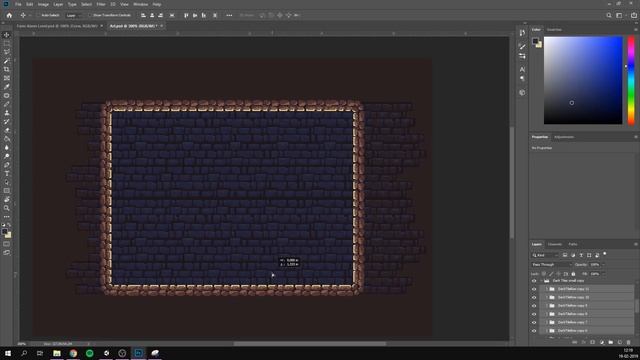
Task: Select the Rectangular Marquee tool
Action: pyautogui.click(x=7, y=43)
